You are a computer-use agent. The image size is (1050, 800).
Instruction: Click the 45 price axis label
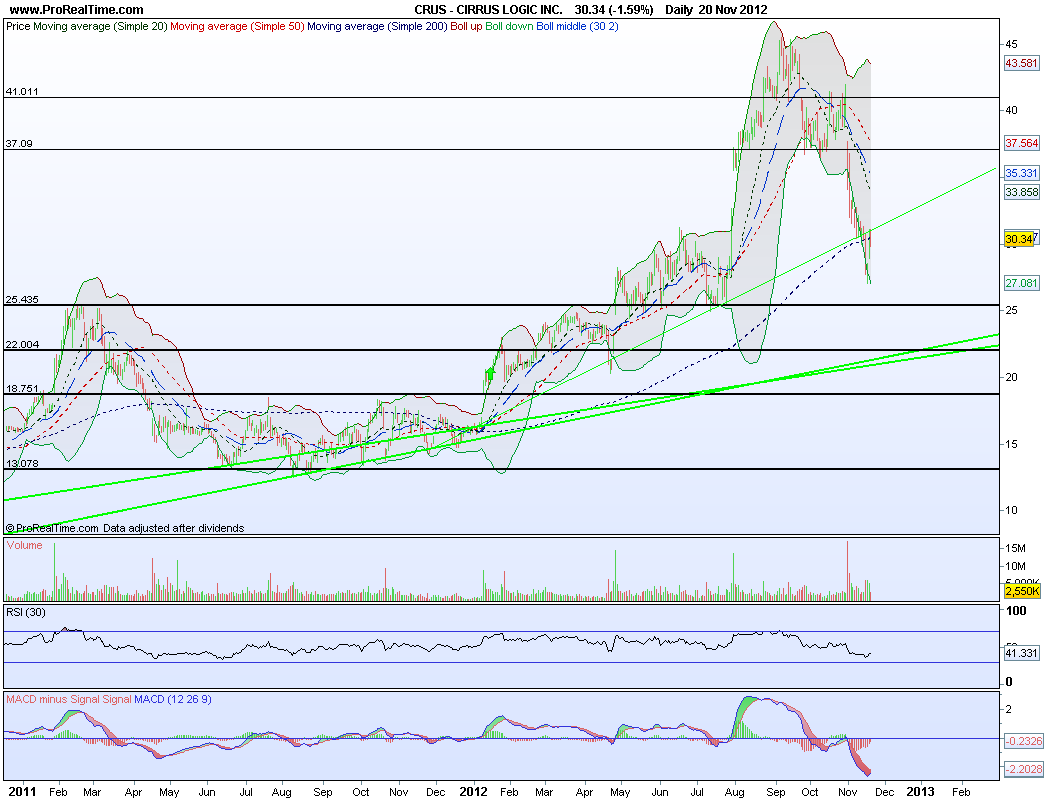pyautogui.click(x=1011, y=44)
